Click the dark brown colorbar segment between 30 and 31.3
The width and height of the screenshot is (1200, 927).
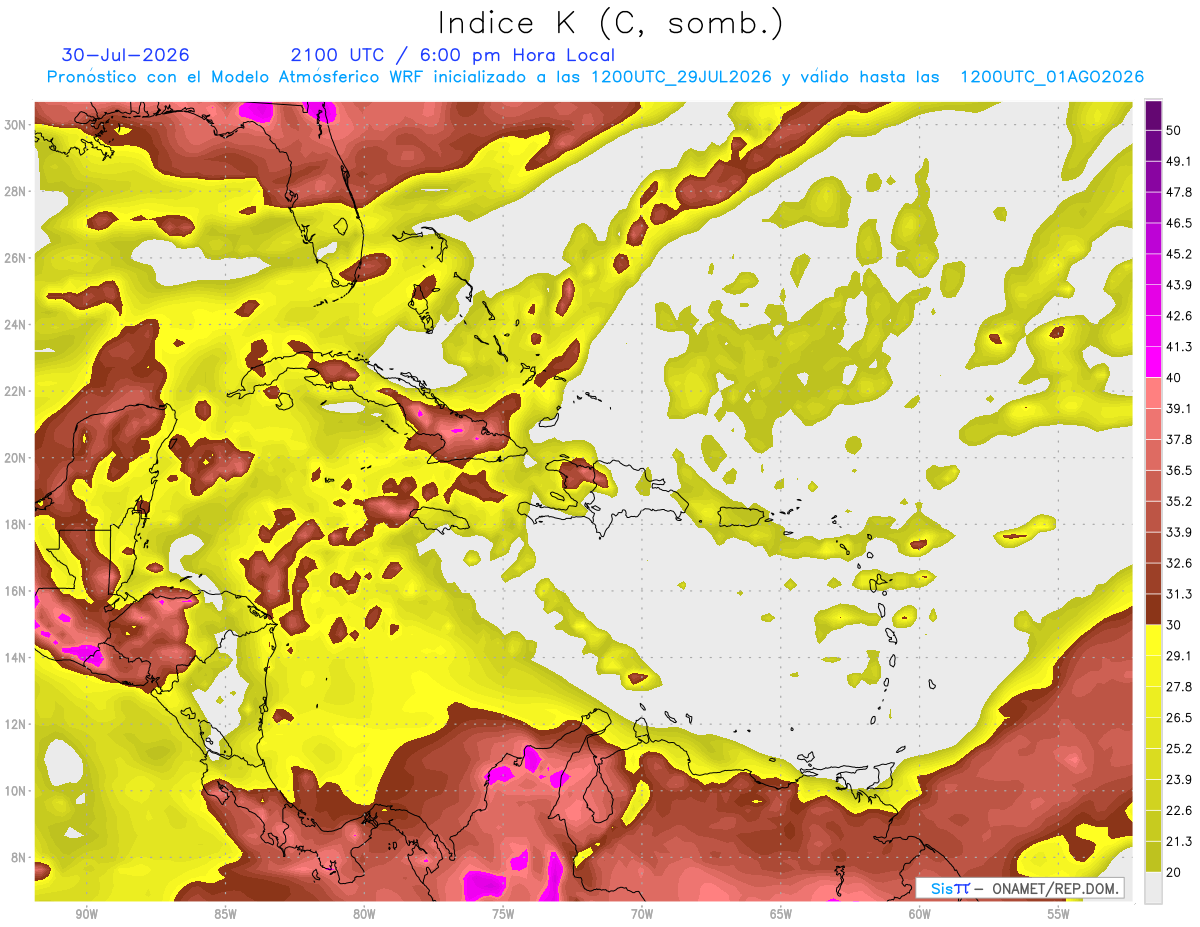(x=1153, y=609)
